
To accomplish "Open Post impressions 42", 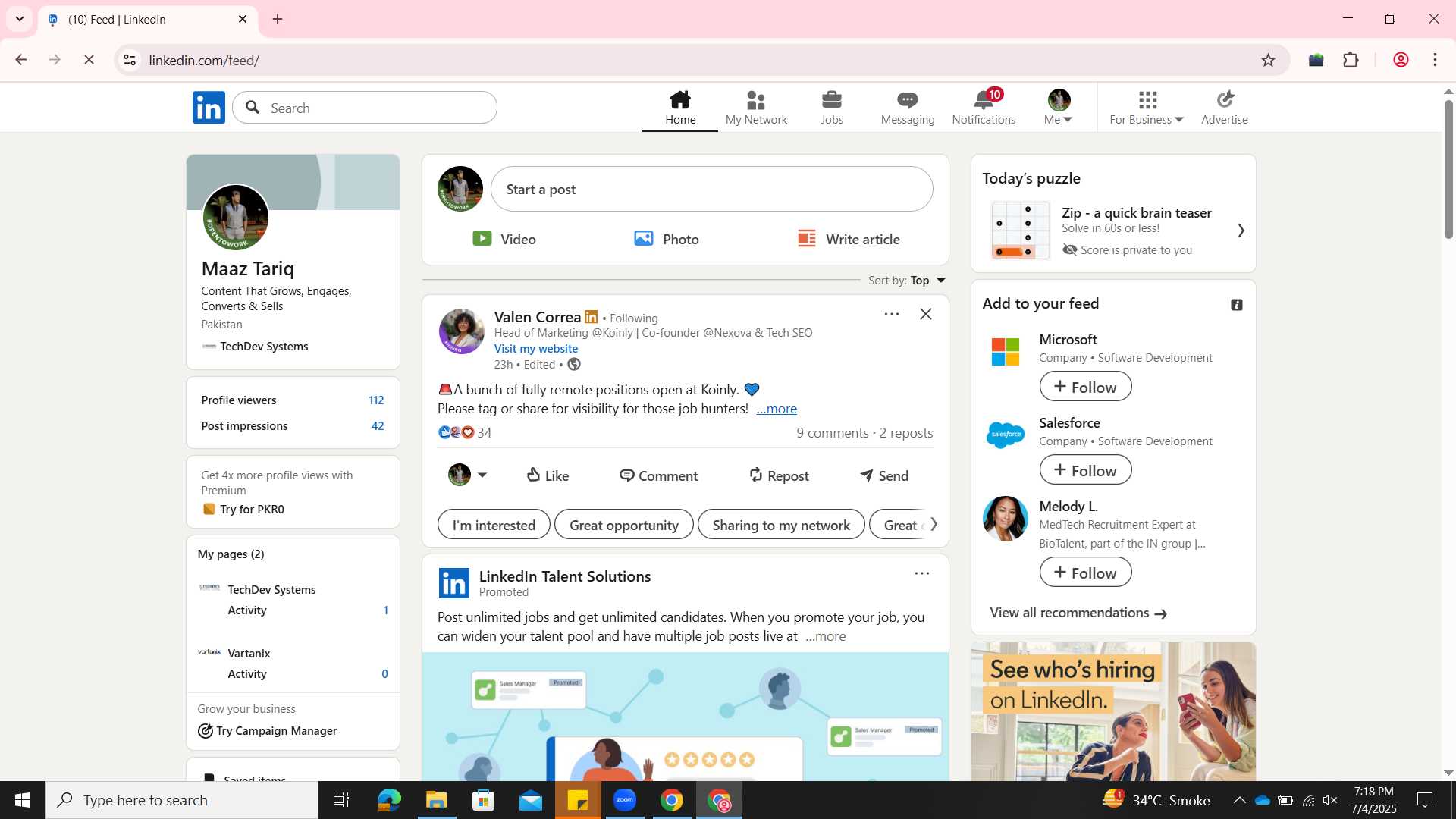I will coord(293,426).
